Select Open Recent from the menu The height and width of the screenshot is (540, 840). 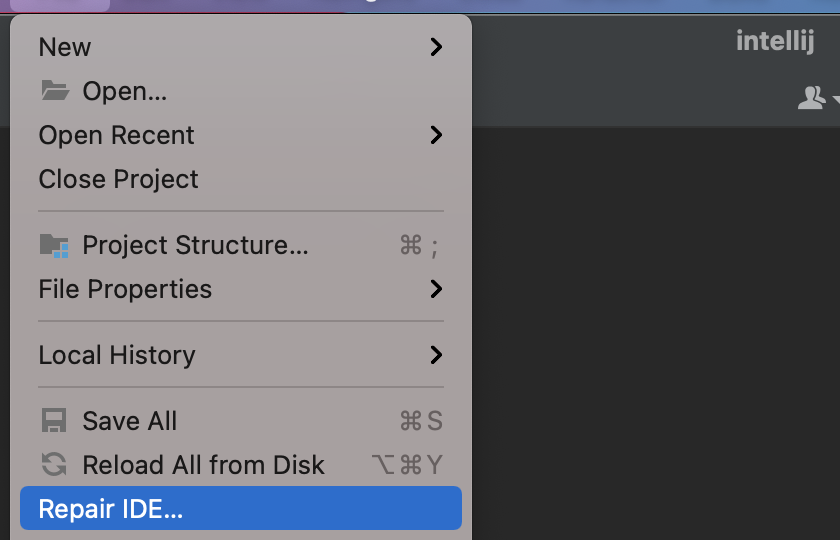[241, 135]
